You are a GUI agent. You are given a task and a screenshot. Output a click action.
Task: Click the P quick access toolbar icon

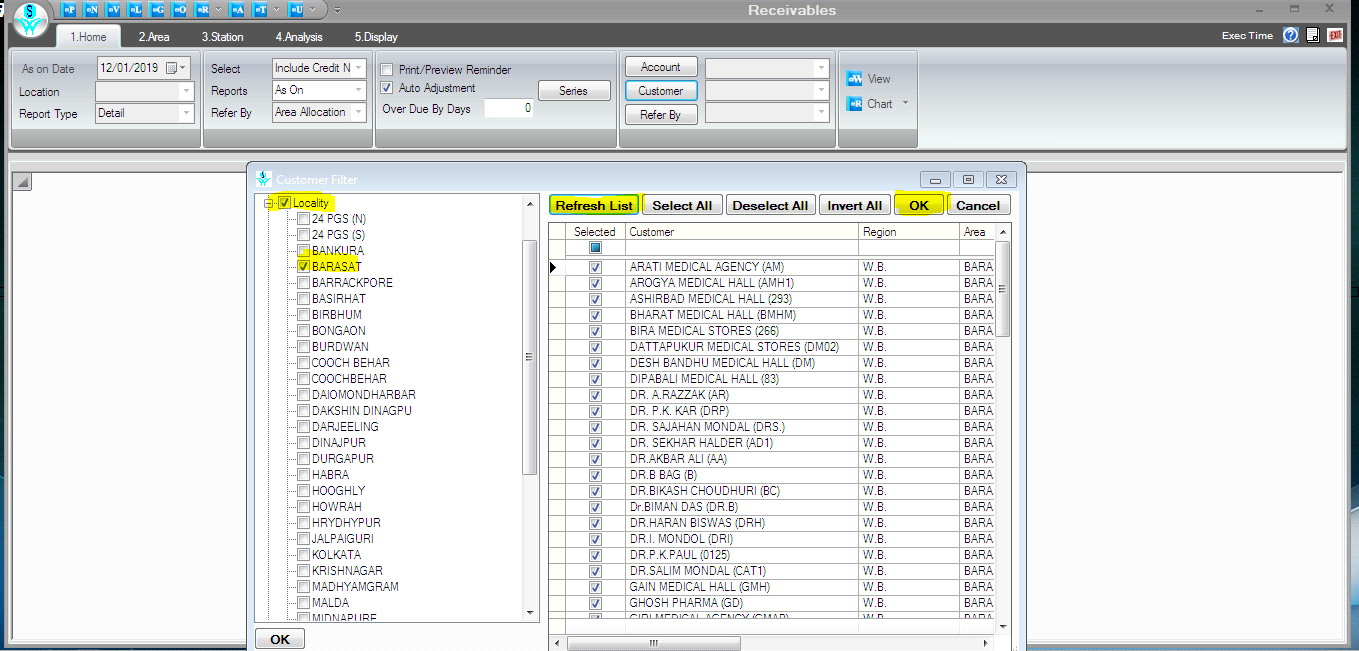(68, 9)
